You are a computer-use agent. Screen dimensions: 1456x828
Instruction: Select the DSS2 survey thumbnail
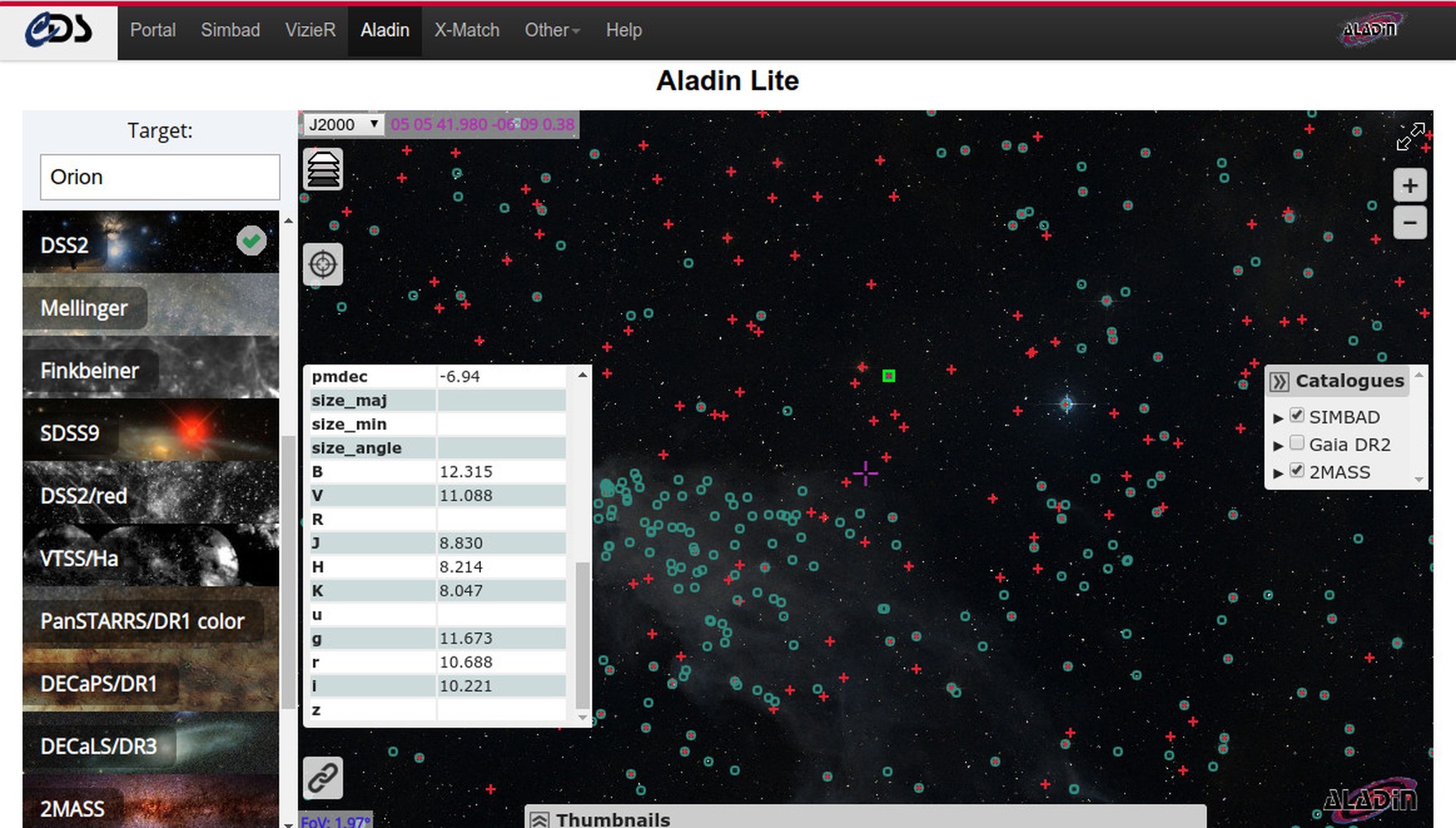click(x=151, y=243)
